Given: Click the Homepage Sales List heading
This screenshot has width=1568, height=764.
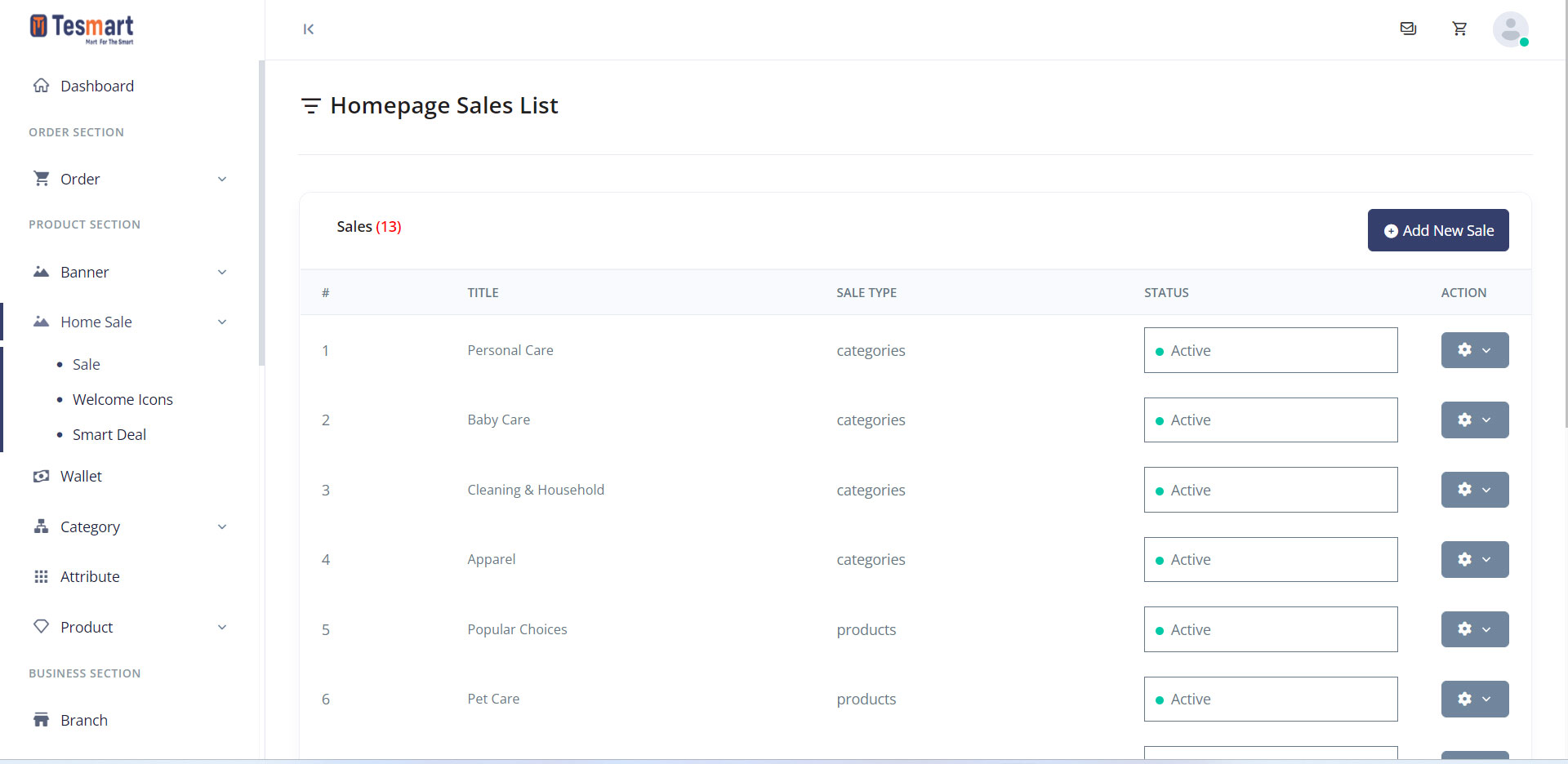Looking at the screenshot, I should (444, 105).
